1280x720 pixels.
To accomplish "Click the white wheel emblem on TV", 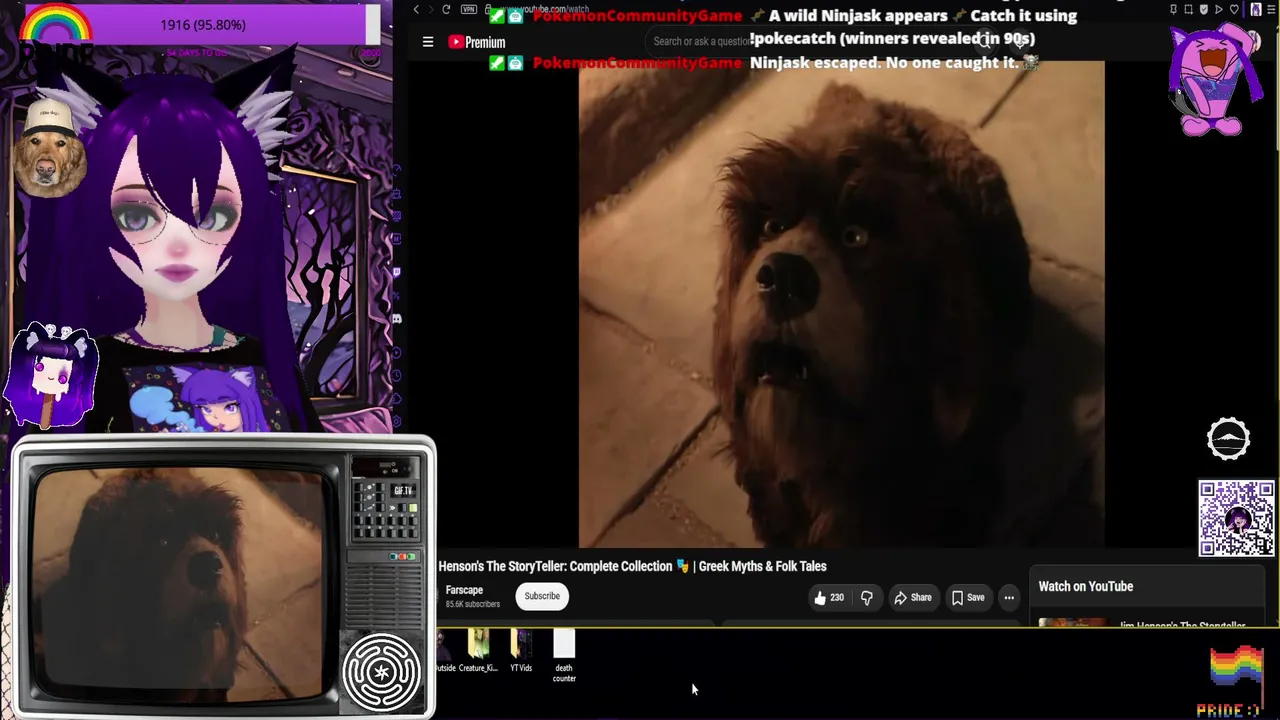I will coord(382,672).
